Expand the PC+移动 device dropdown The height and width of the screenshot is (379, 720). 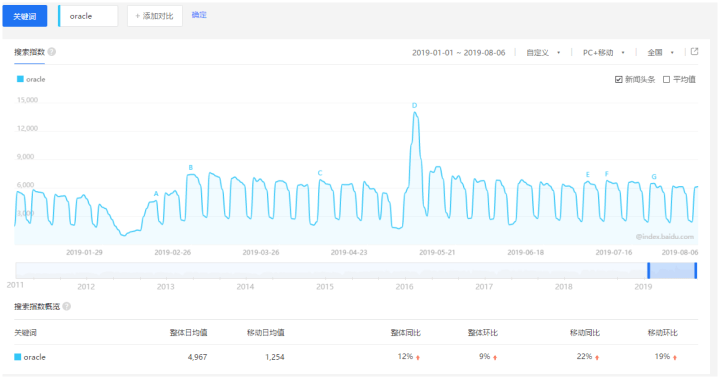pyautogui.click(x=603, y=53)
